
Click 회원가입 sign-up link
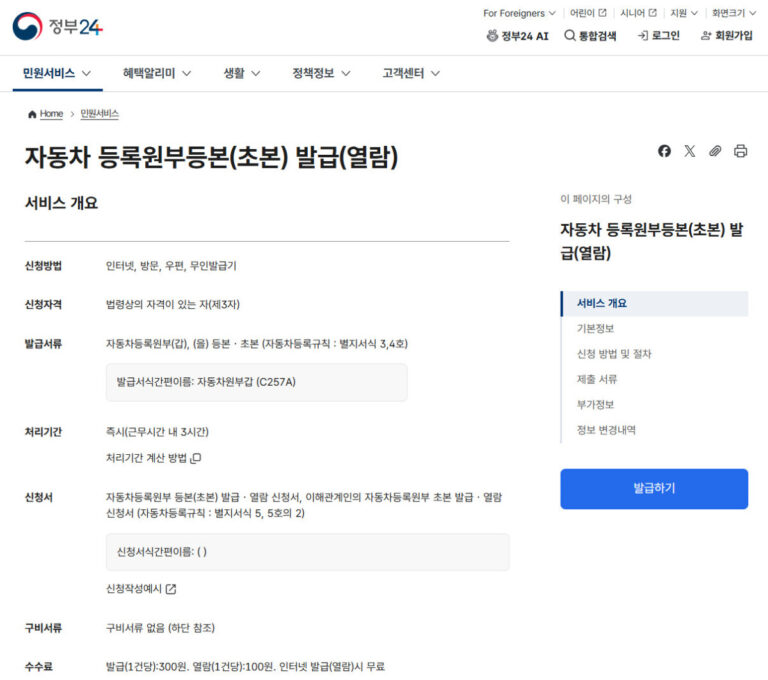point(727,36)
